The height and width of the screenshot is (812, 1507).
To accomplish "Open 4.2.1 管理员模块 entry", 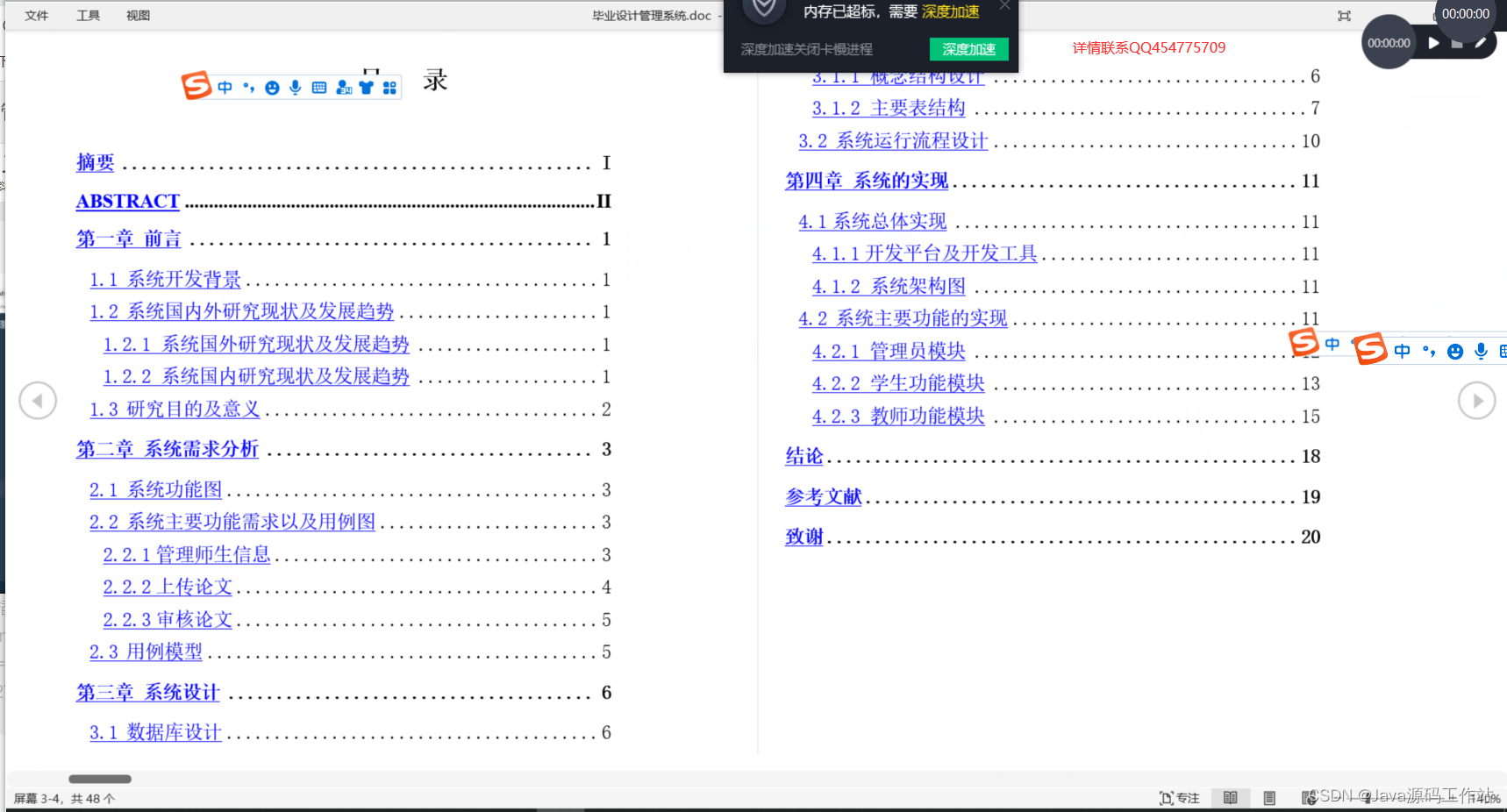I will click(888, 351).
